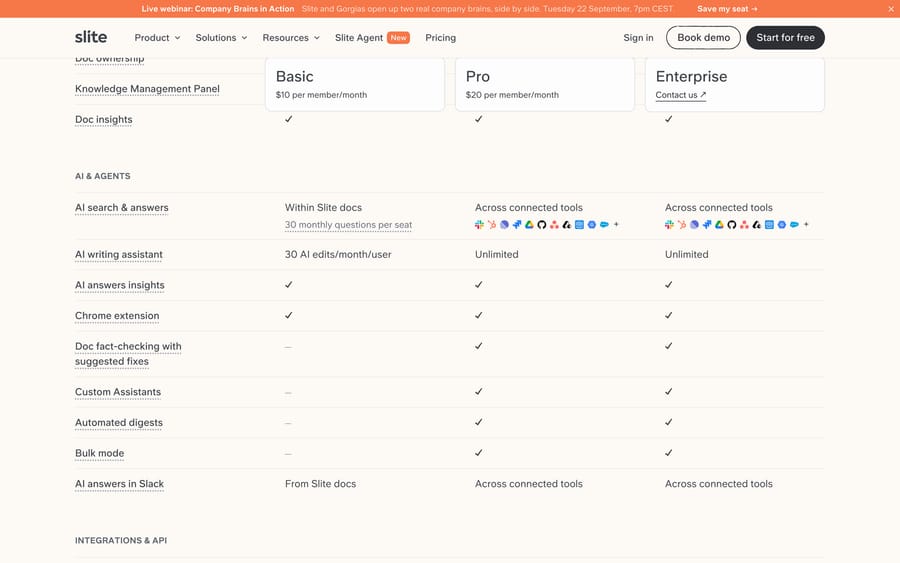Click the plus icon after Pro integrations
900x563 pixels.
[x=616, y=224]
